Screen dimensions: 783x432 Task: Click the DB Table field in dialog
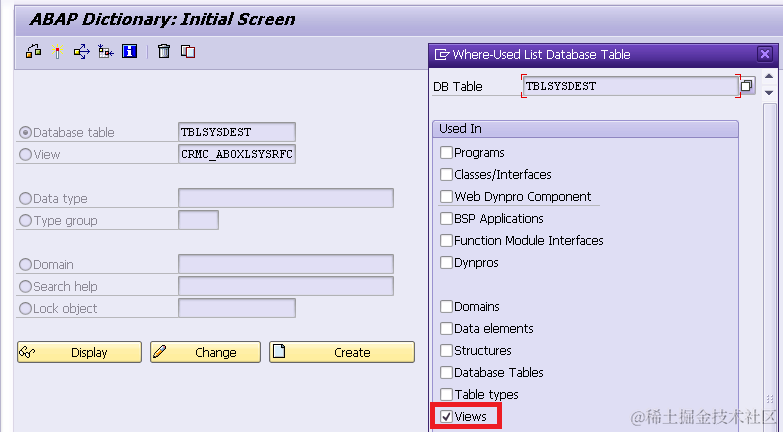[x=630, y=86]
